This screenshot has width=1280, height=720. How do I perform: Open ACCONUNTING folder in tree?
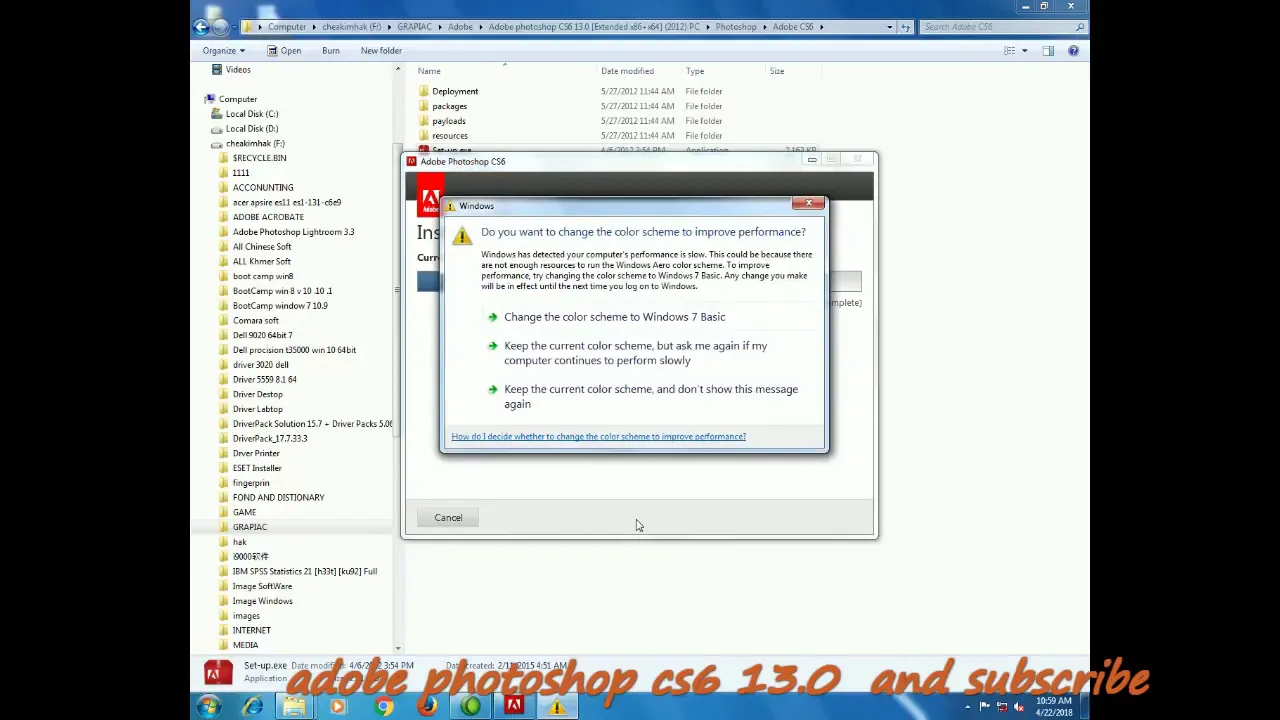pyautogui.click(x=263, y=188)
